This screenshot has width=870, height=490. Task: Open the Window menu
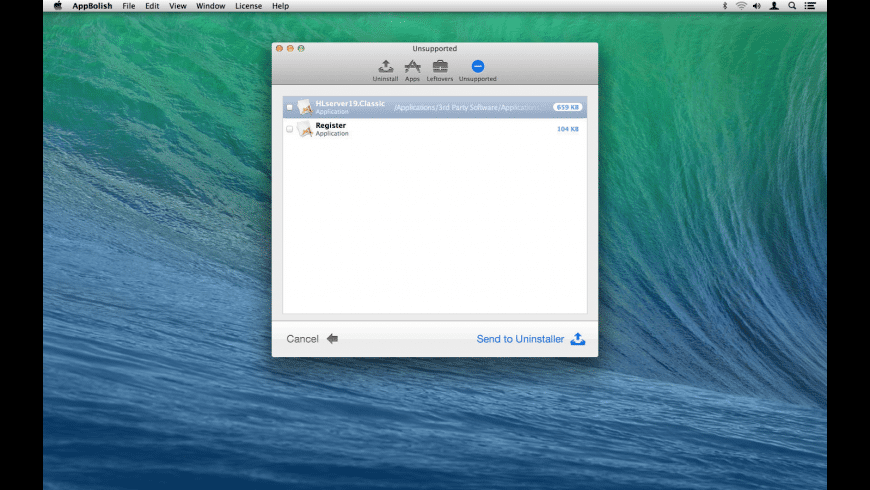[x=211, y=6]
